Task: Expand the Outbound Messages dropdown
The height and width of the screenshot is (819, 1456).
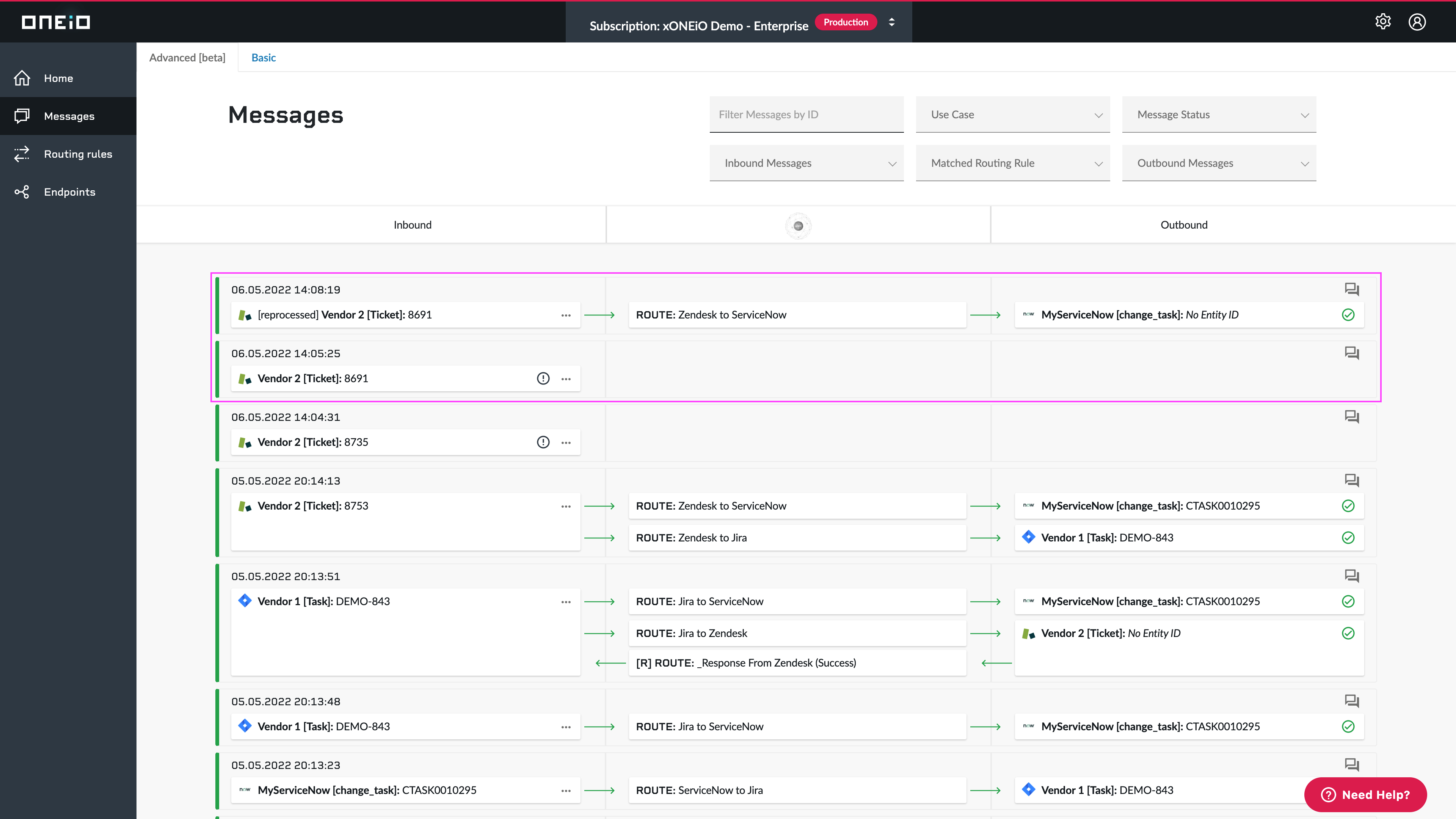Action: tap(1219, 163)
